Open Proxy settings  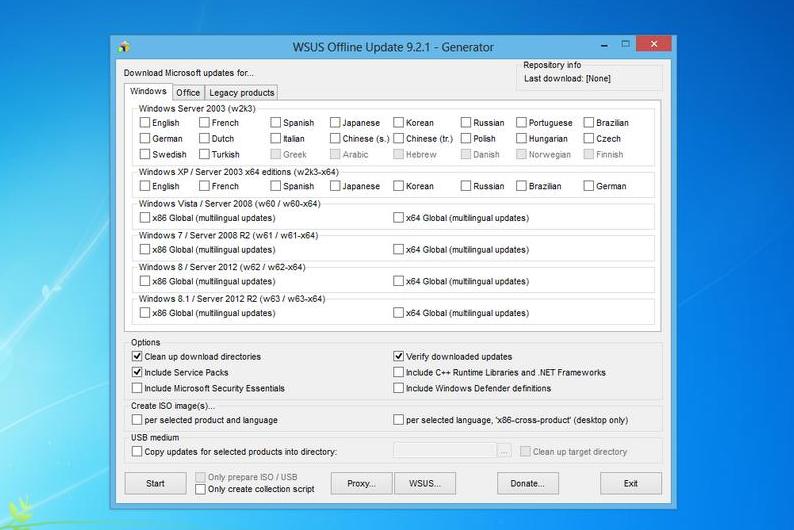click(362, 483)
